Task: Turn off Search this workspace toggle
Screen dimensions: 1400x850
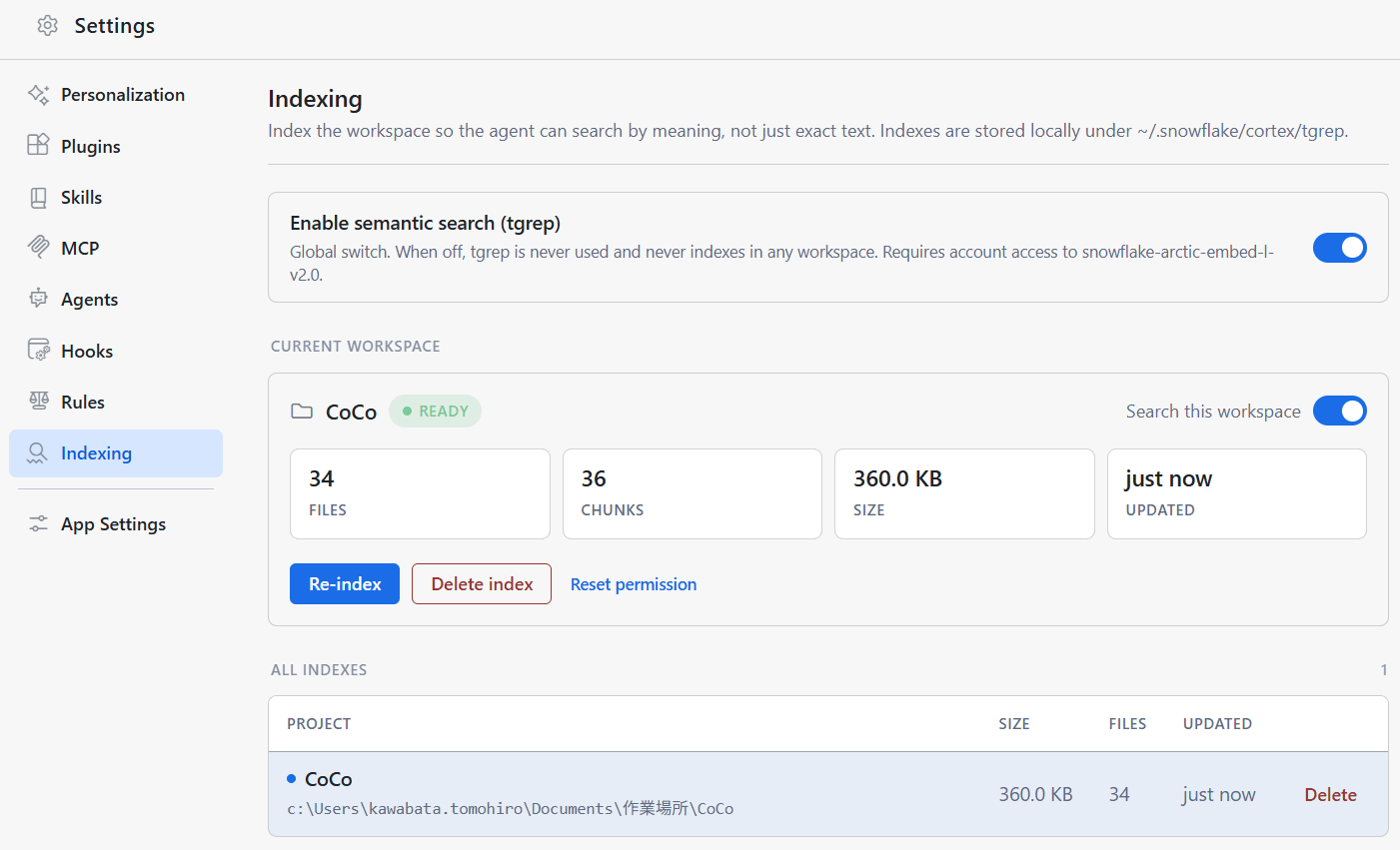Action: (x=1339, y=411)
